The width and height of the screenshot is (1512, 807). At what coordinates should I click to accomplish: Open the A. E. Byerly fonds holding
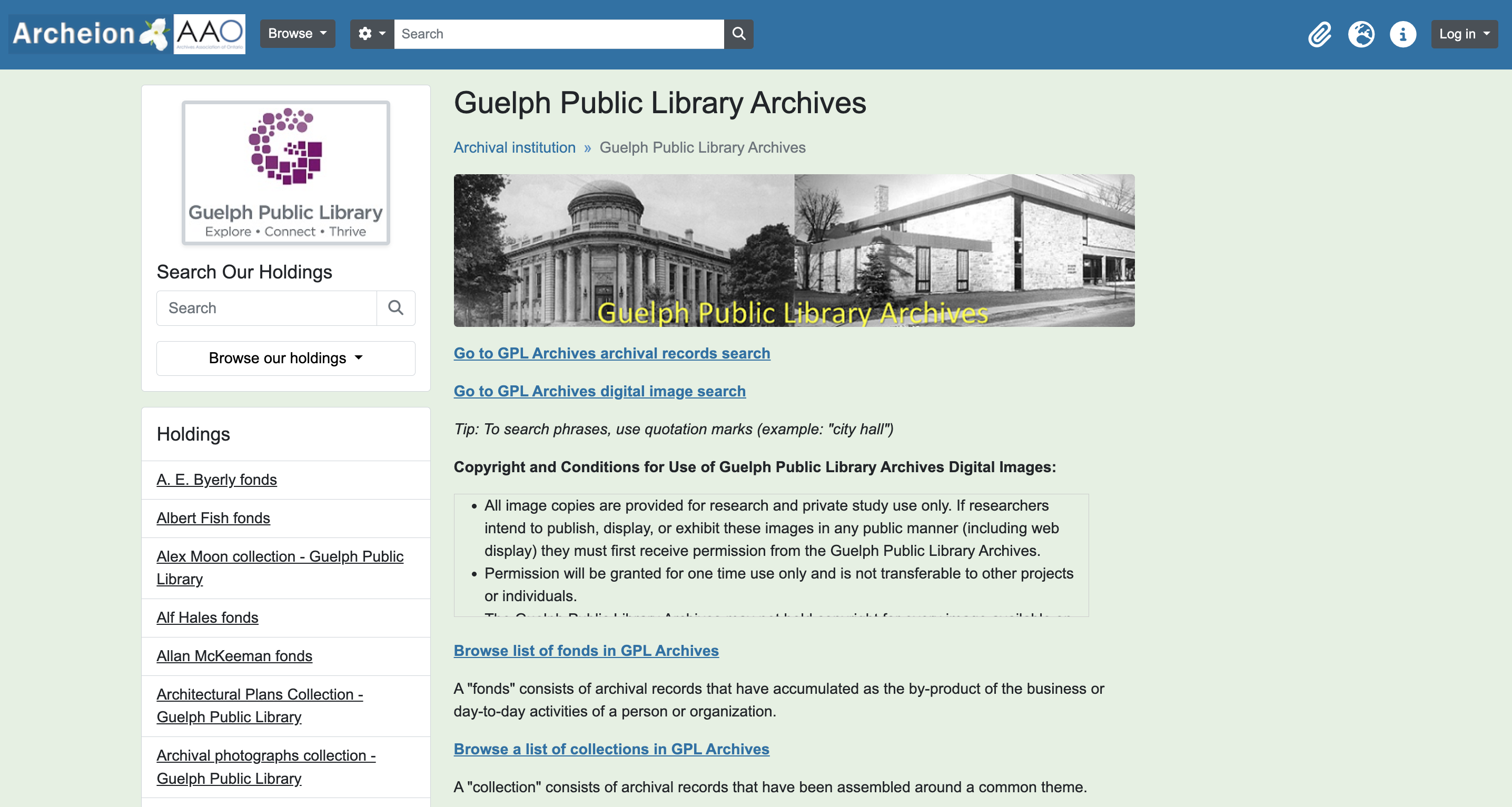216,480
